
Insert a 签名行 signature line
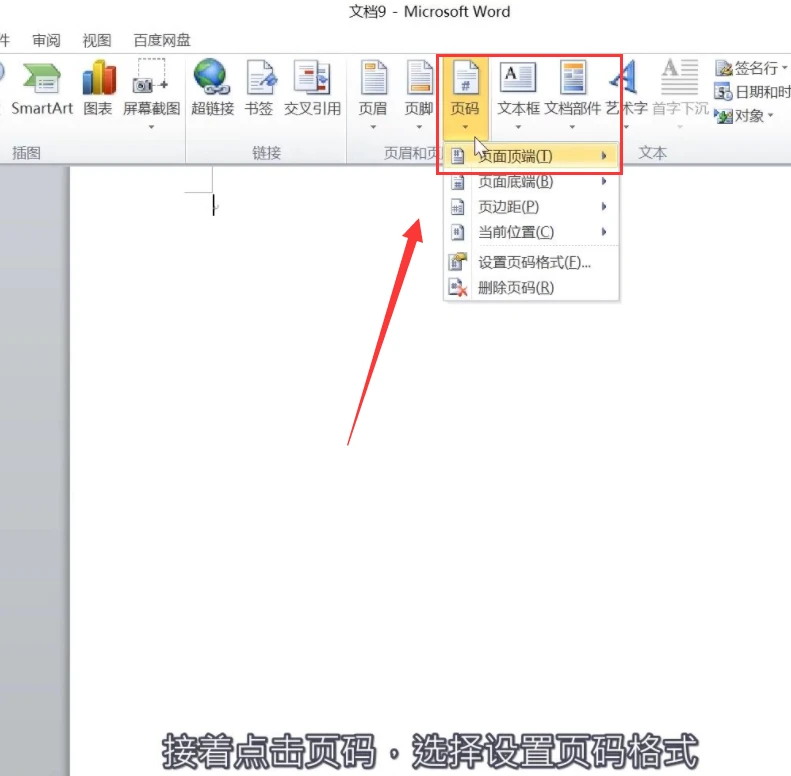click(x=751, y=68)
